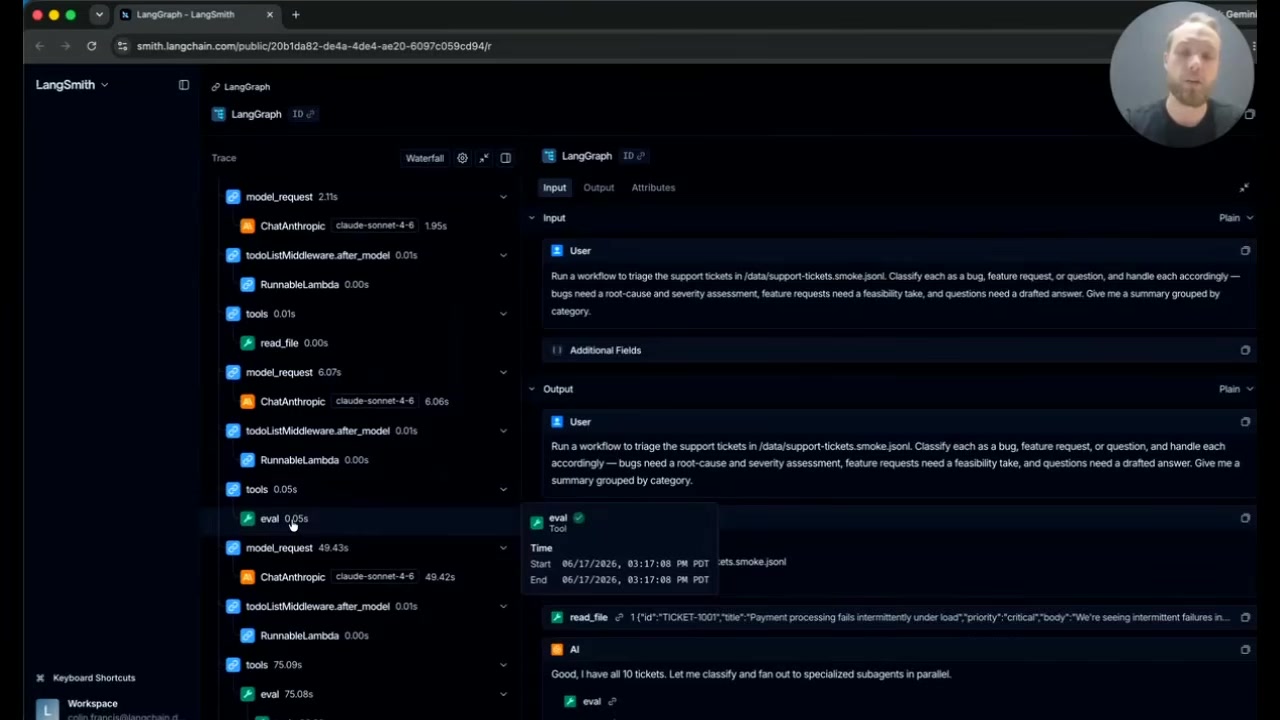Copy the ID beside the LangGraph page title
This screenshot has height=720, width=1280.
[303, 114]
